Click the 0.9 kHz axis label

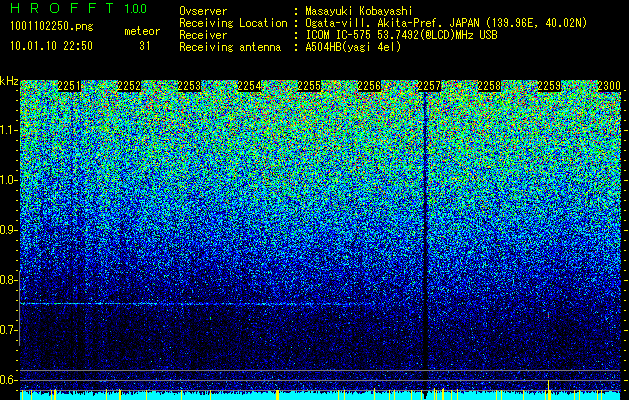pyautogui.click(x=9, y=230)
